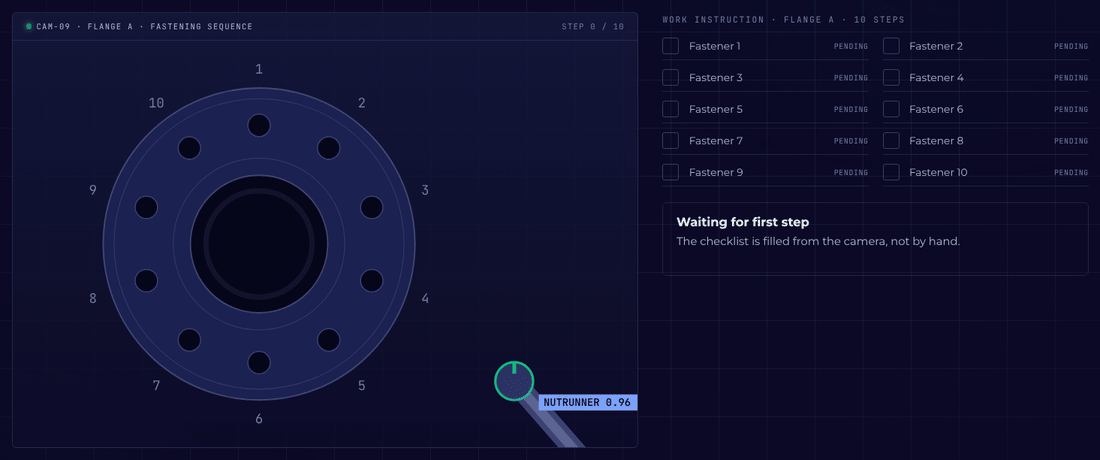Click position number 10 near the flange
The width and height of the screenshot is (1100, 460).
pyautogui.click(x=156, y=103)
